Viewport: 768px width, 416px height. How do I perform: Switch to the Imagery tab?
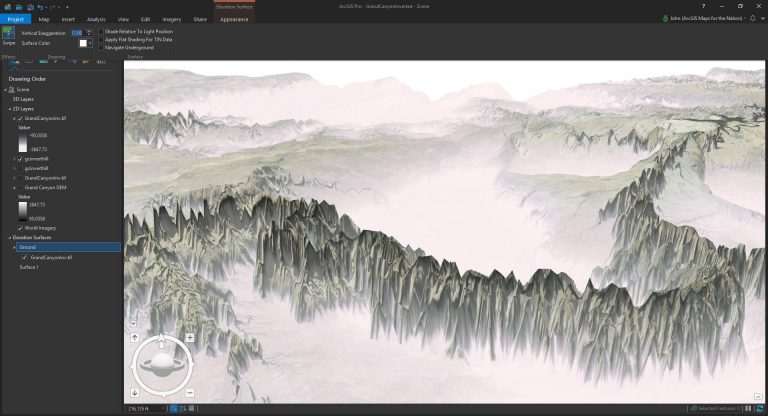click(171, 19)
